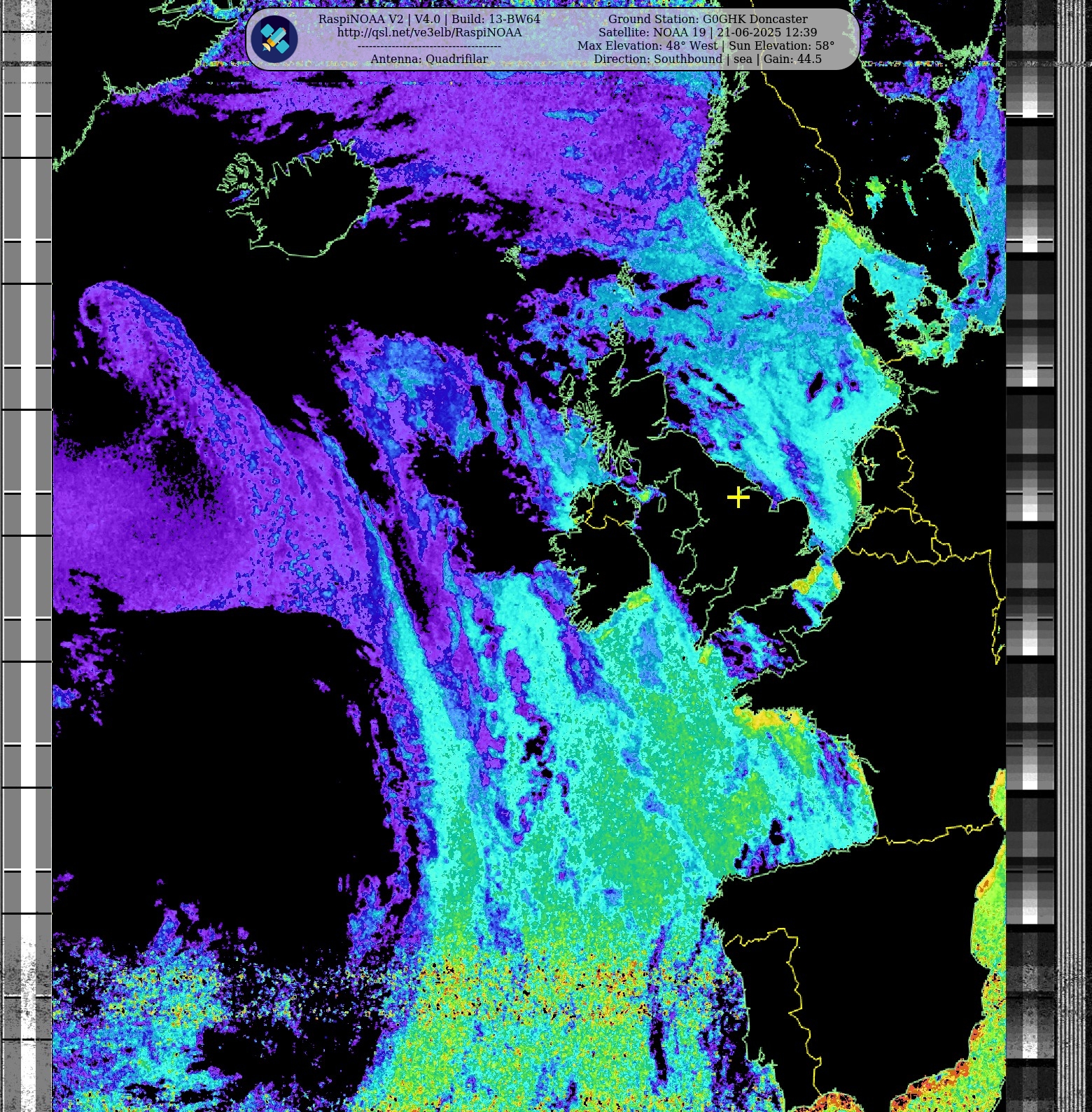The image size is (1092, 1112).
Task: Select the 'Satellite: NOAA 19 | 21-06-2025 12:39' line
Action: (x=708, y=33)
